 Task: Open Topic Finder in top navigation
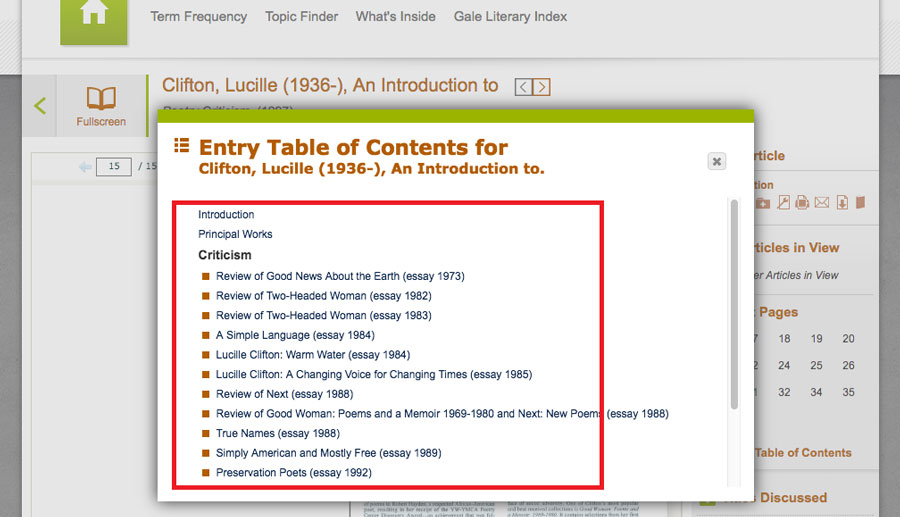pyautogui.click(x=301, y=17)
